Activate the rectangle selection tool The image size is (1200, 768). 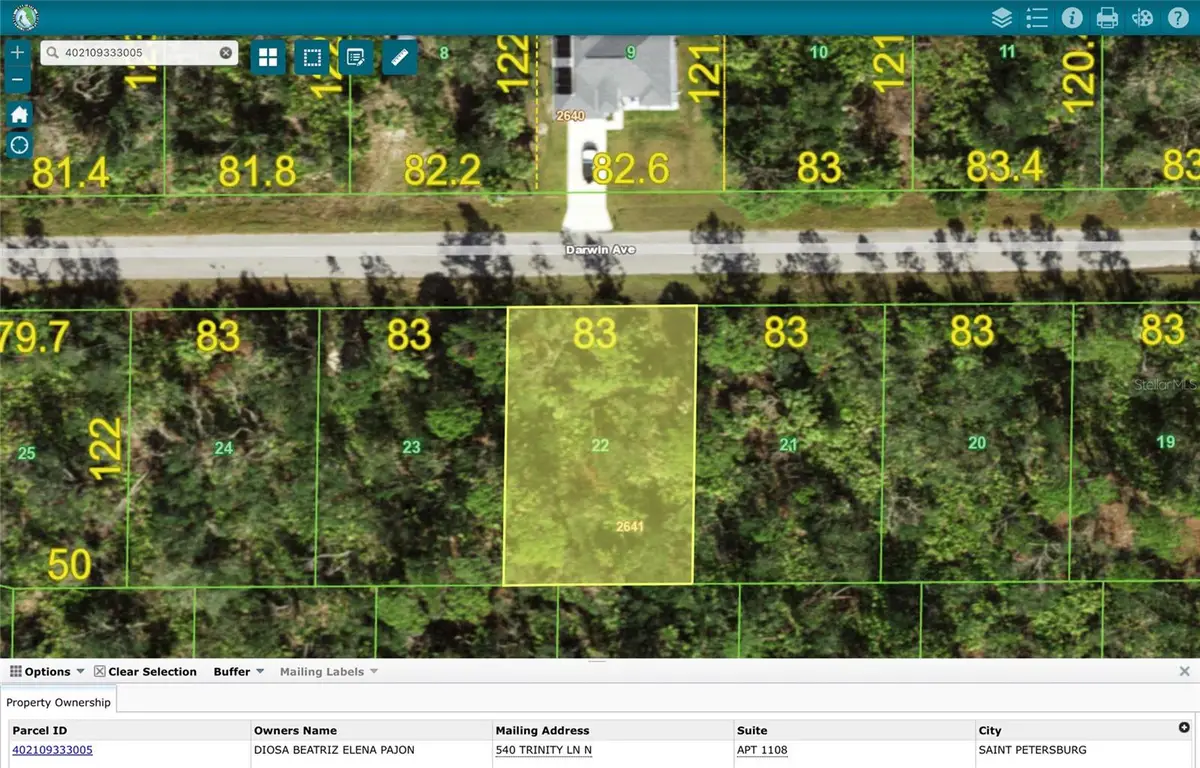(311, 57)
